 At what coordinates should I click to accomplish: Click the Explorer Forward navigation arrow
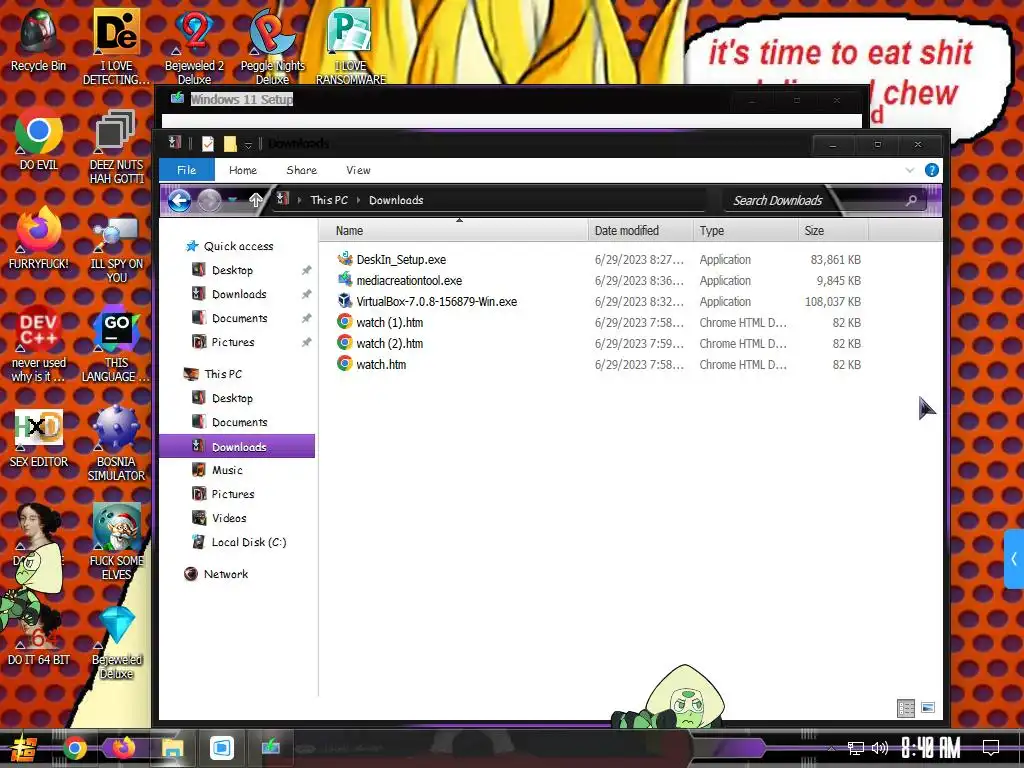click(209, 200)
